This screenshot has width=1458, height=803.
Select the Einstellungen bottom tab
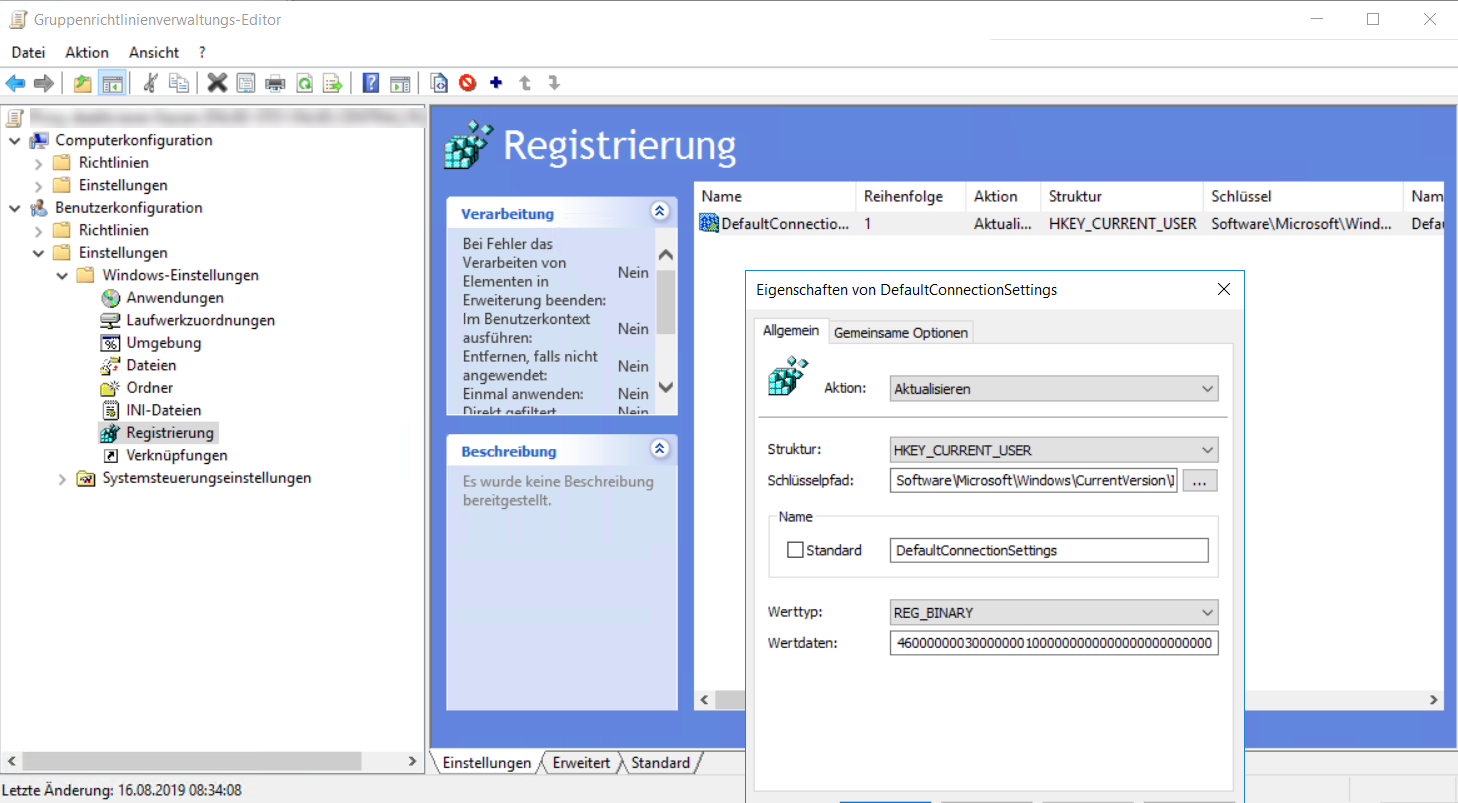487,763
